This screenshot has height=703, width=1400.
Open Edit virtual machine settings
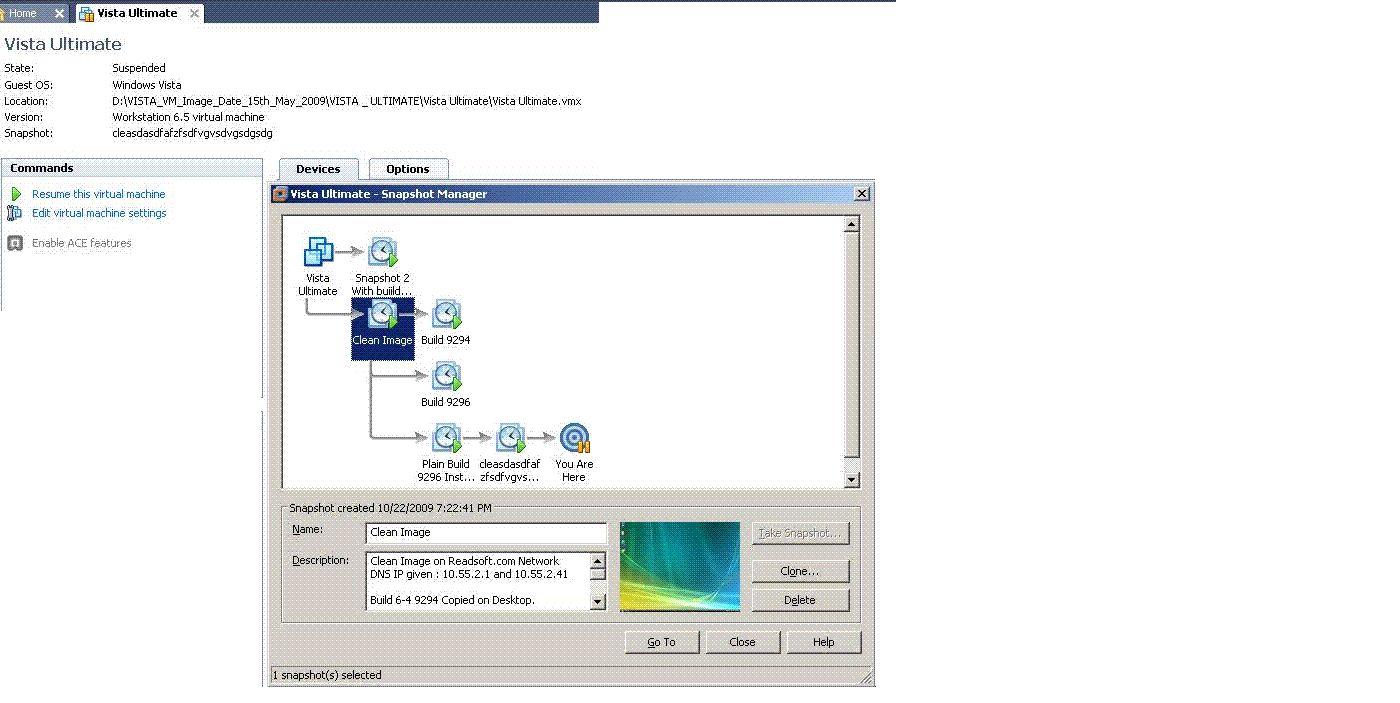click(99, 213)
